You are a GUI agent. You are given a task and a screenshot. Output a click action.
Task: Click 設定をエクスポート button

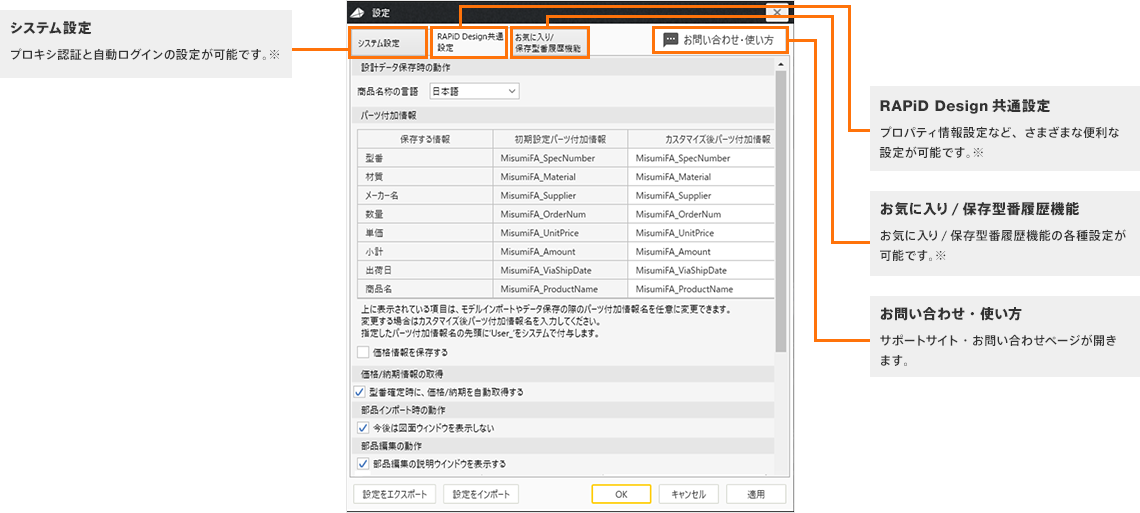click(394, 494)
